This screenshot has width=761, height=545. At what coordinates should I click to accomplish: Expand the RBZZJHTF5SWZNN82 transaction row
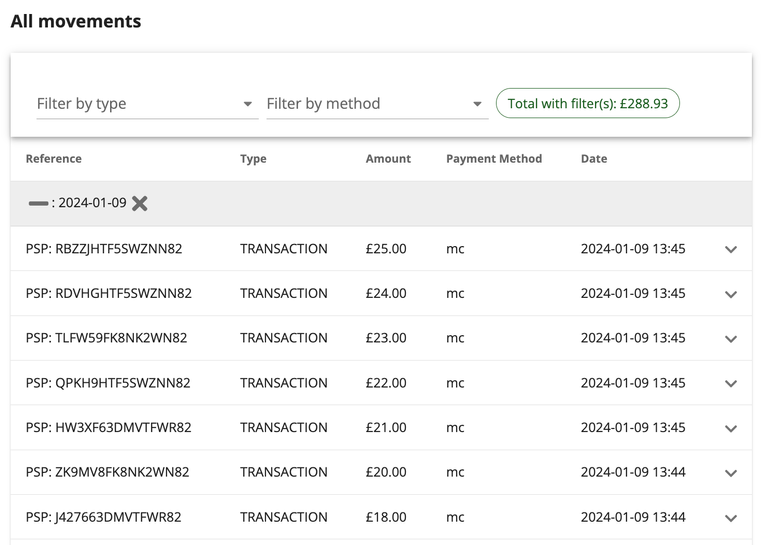[730, 249]
